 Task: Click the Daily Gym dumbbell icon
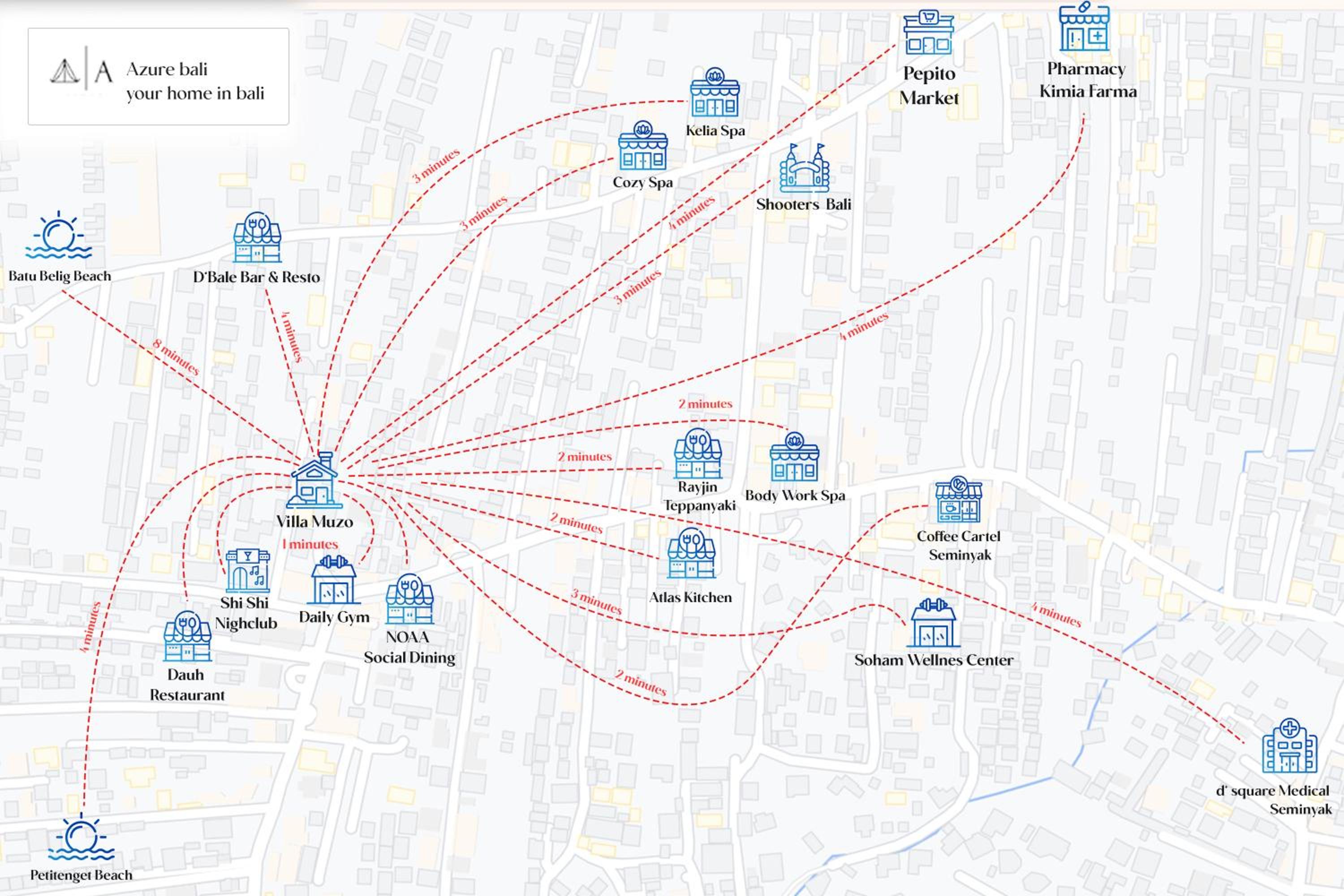click(334, 579)
